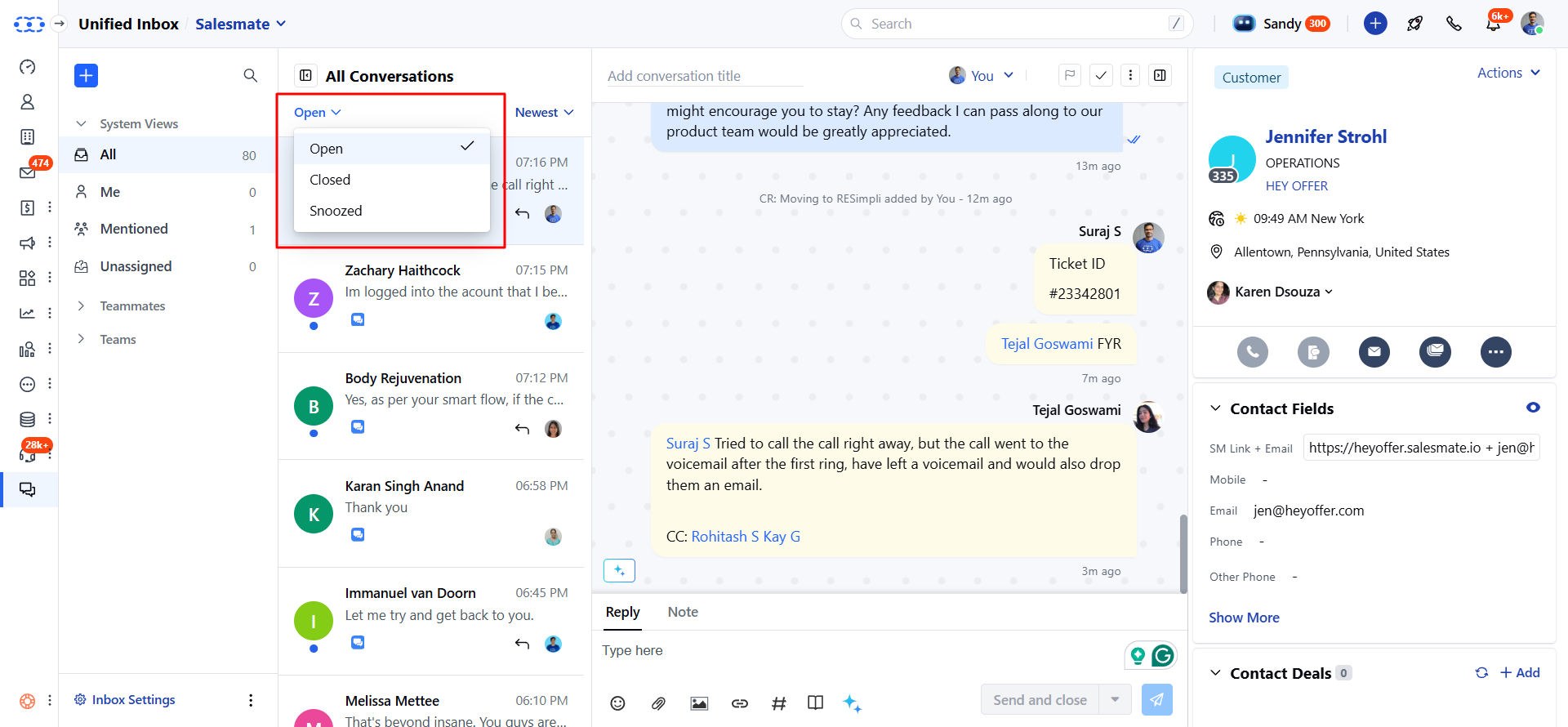Attach a file to the reply
Image resolution: width=1568 pixels, height=727 pixels.
coord(658,703)
